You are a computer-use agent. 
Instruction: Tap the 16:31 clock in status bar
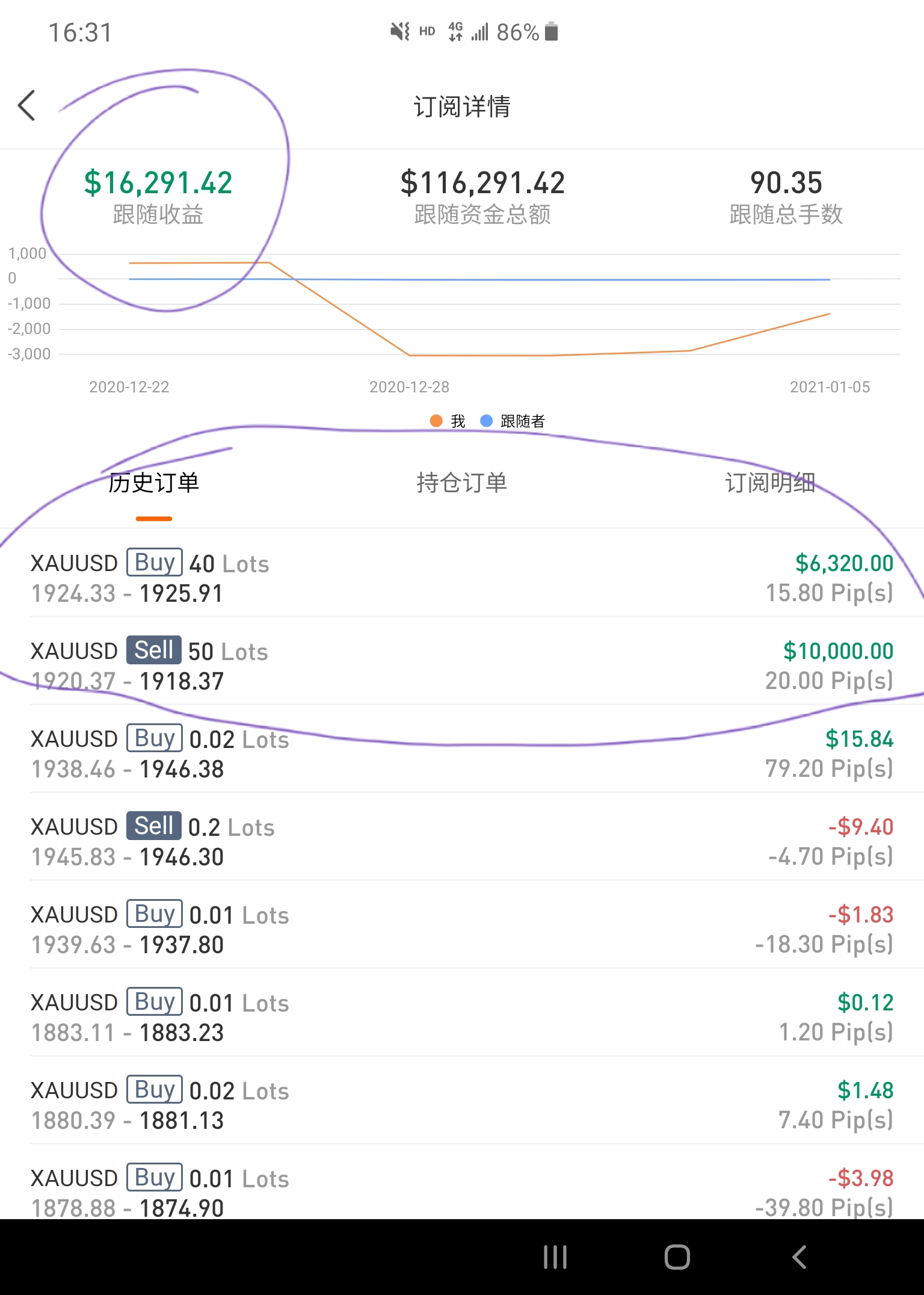(80, 32)
